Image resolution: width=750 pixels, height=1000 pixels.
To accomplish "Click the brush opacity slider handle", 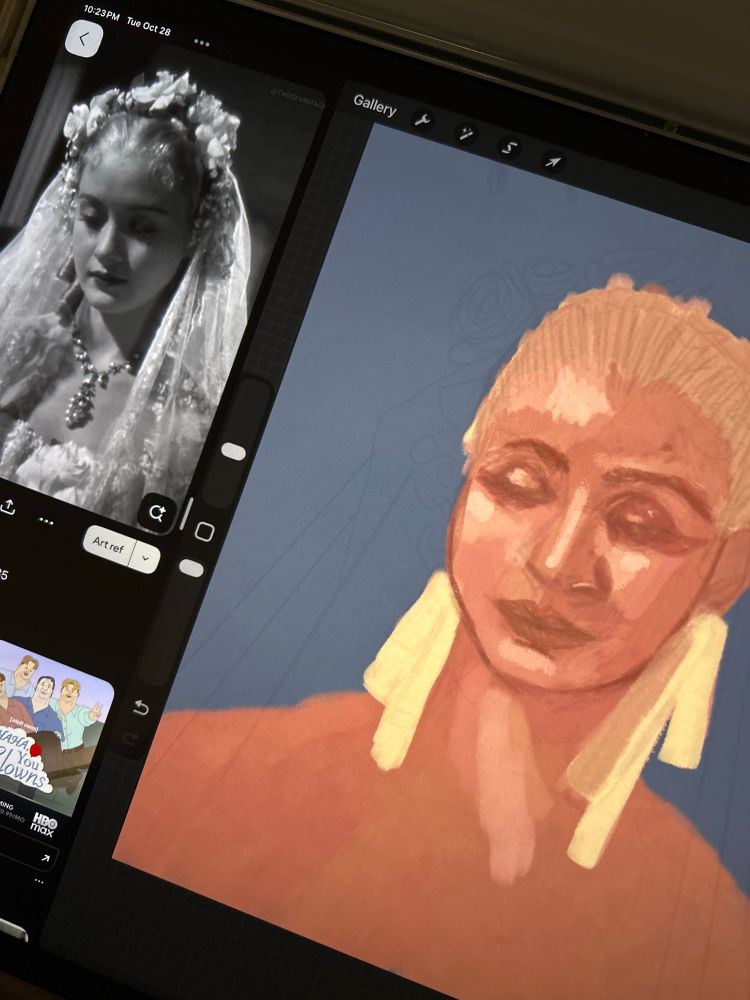I will [191, 568].
